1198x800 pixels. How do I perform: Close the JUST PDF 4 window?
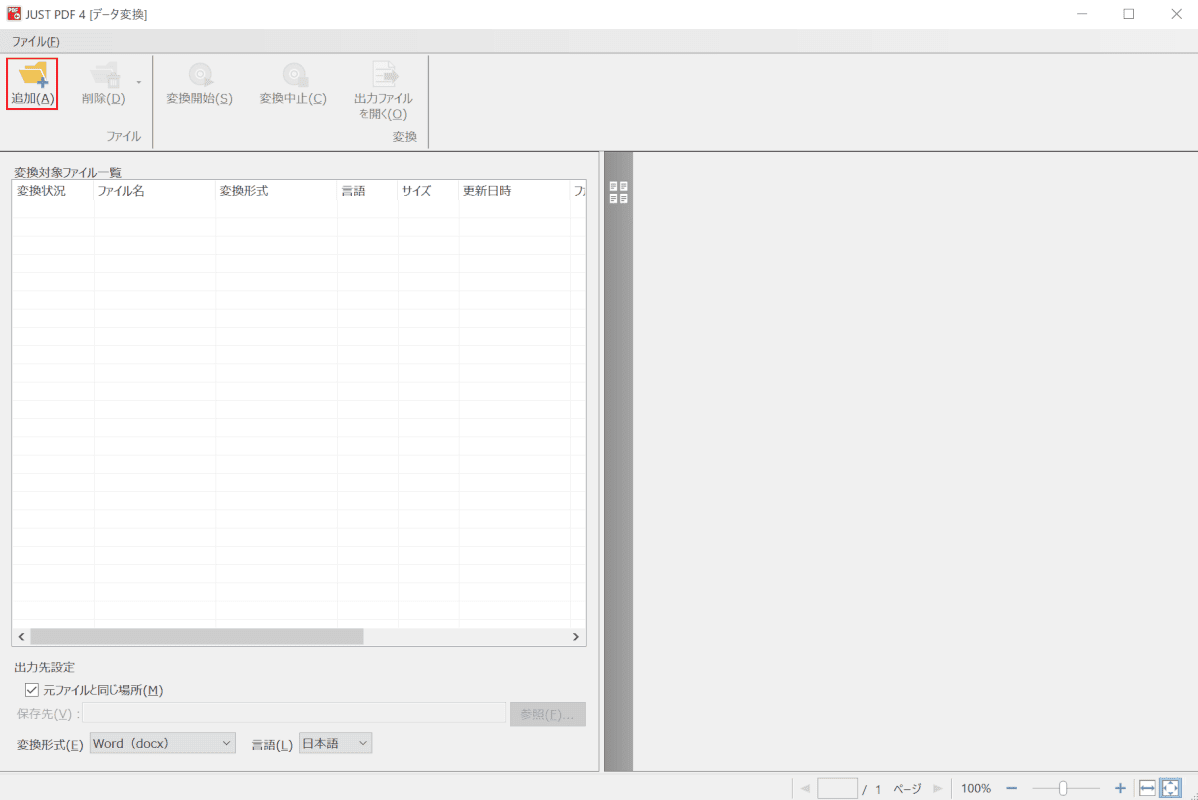pyautogui.click(x=1177, y=14)
